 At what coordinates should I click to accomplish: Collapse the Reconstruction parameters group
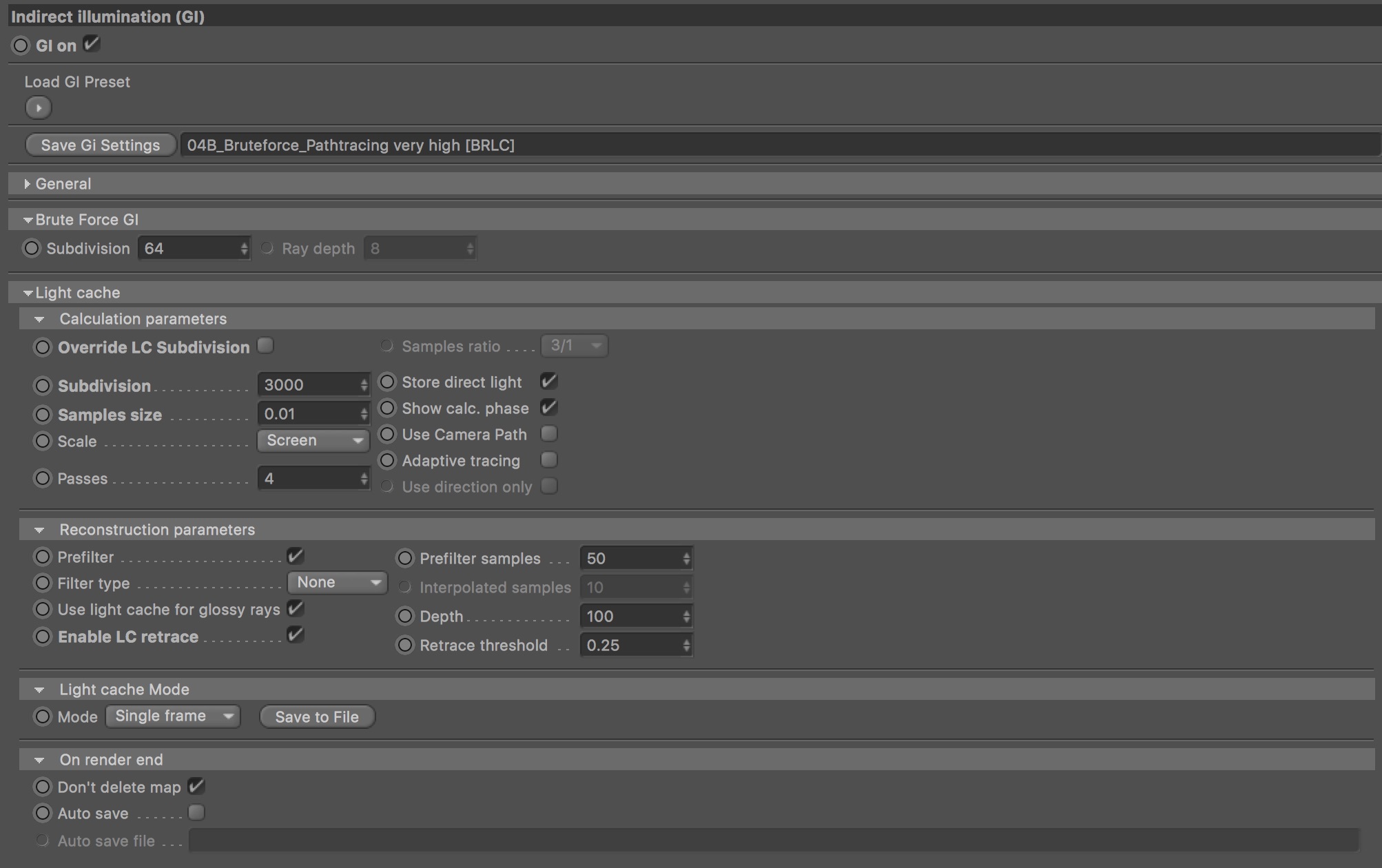click(x=39, y=530)
